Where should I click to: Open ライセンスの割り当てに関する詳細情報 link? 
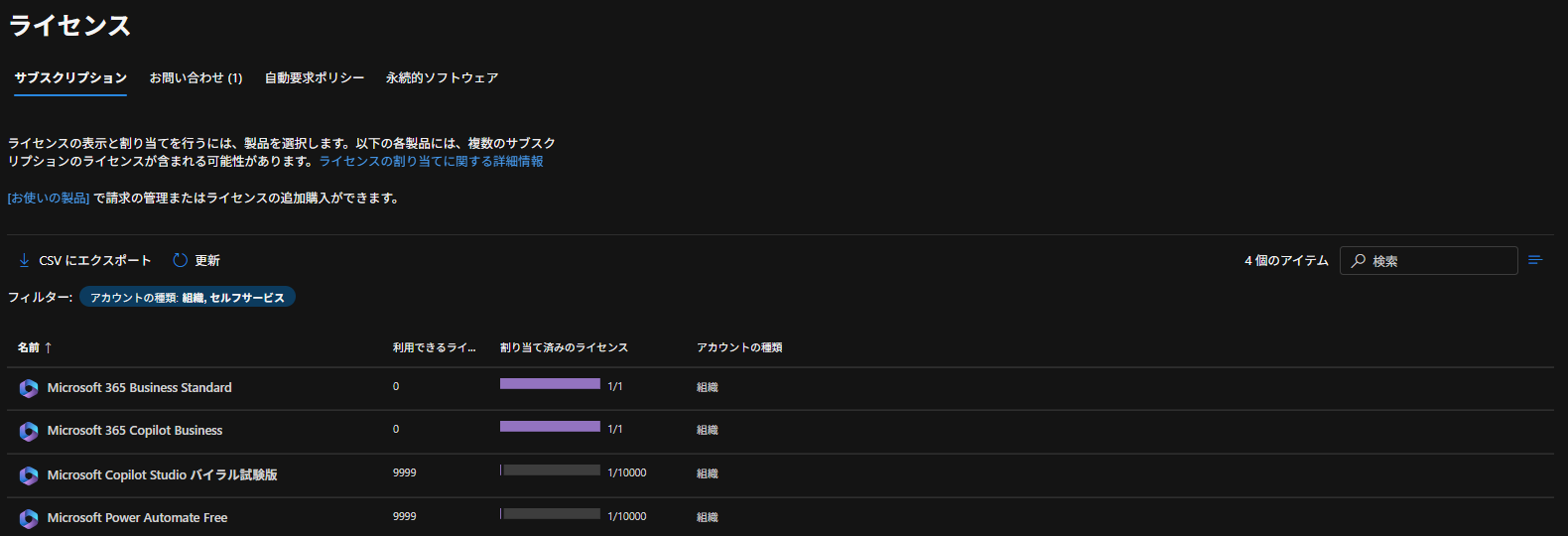tap(431, 161)
